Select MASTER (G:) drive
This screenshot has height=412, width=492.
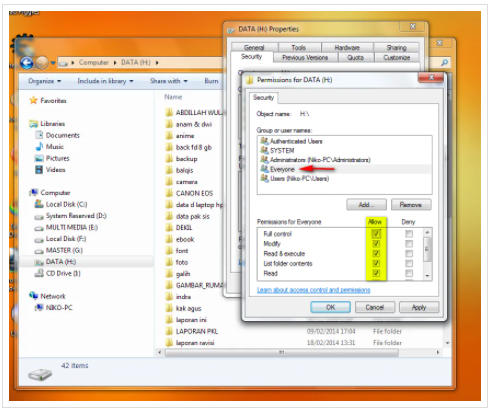58,250
